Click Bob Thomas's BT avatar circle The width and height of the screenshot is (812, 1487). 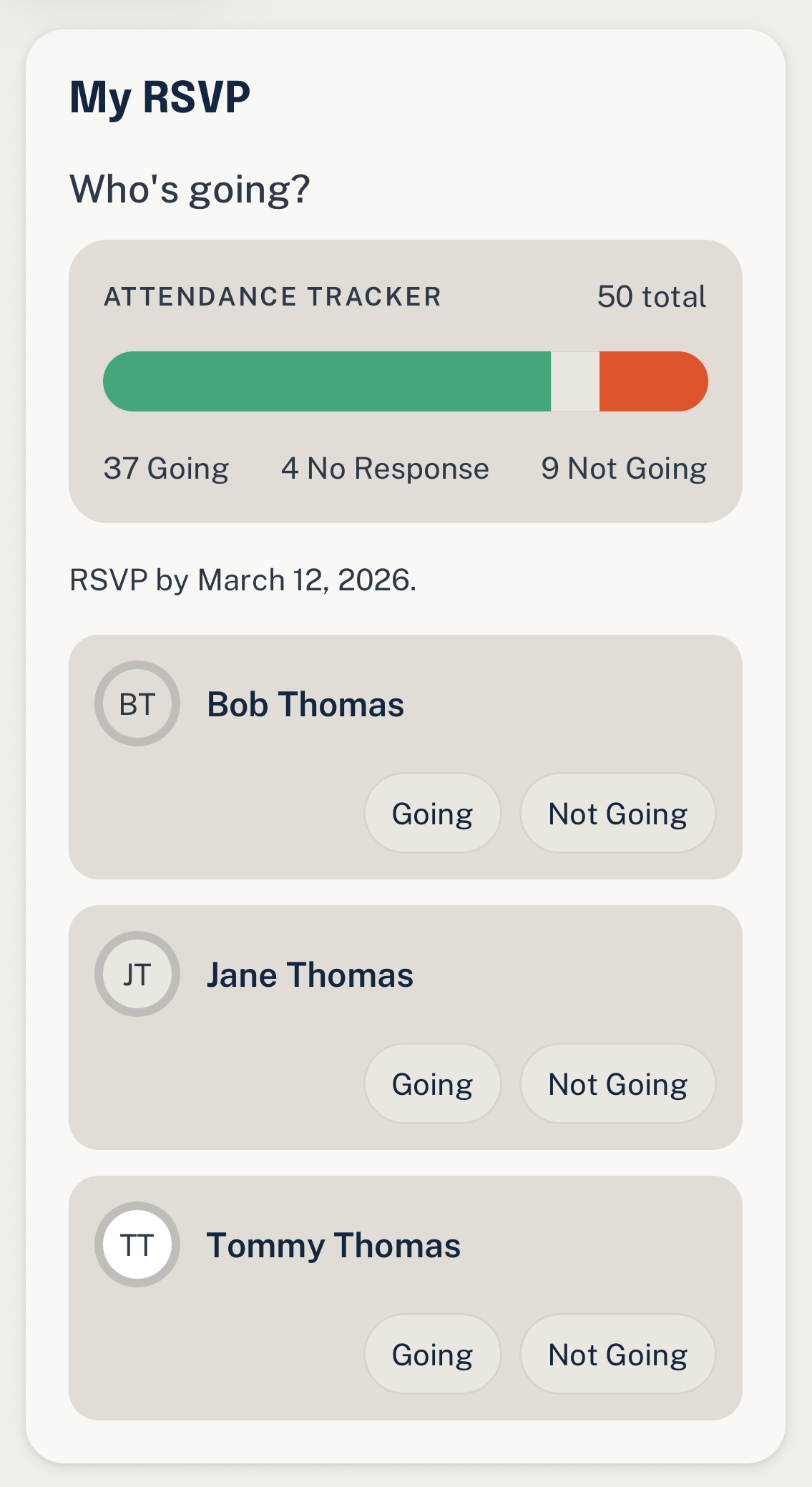tap(137, 703)
